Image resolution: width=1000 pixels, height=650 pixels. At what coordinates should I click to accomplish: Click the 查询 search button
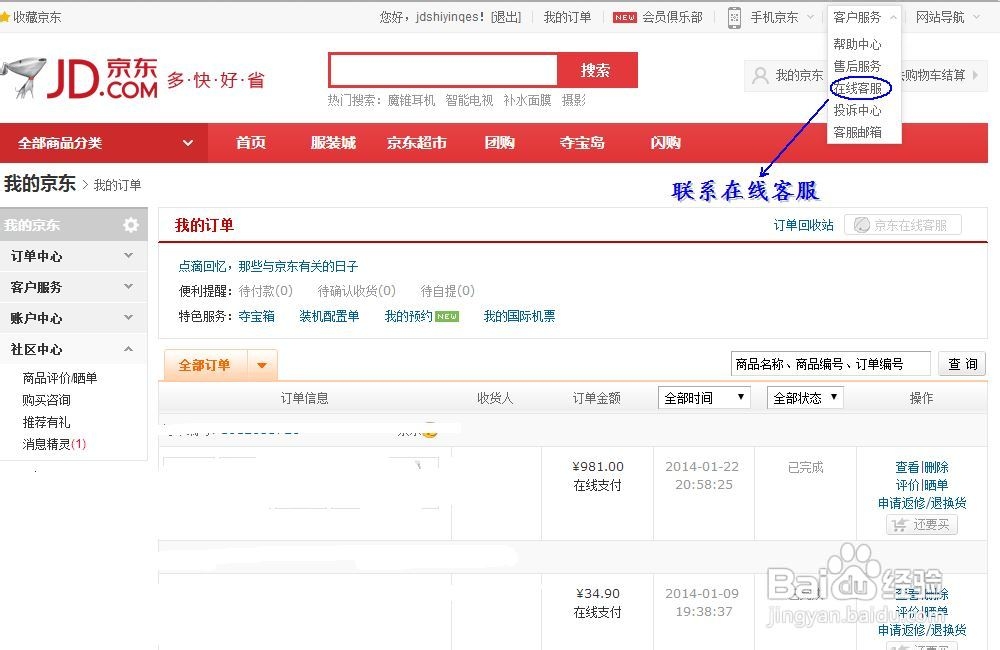pos(961,363)
